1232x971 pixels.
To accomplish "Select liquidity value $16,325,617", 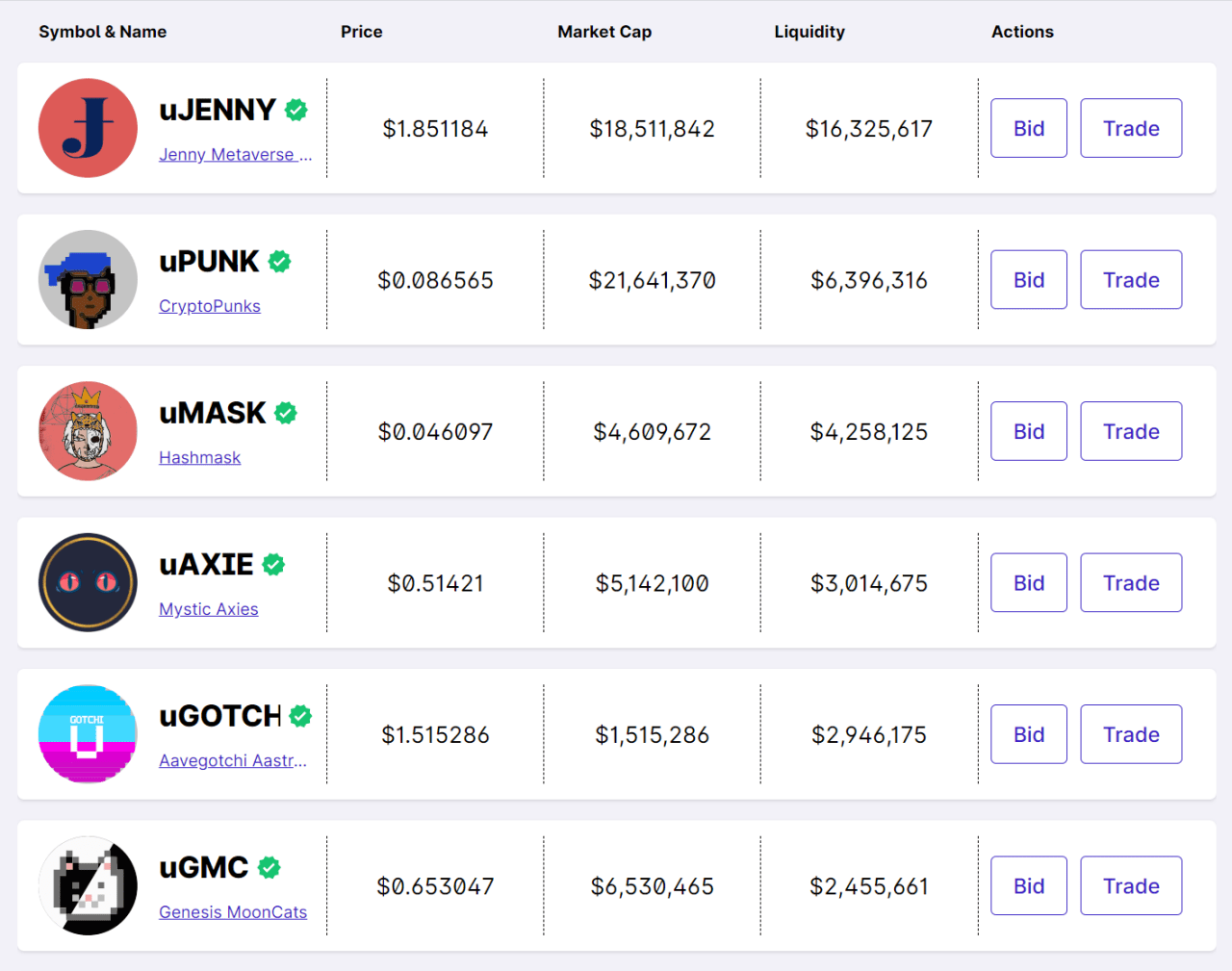I will (x=869, y=129).
